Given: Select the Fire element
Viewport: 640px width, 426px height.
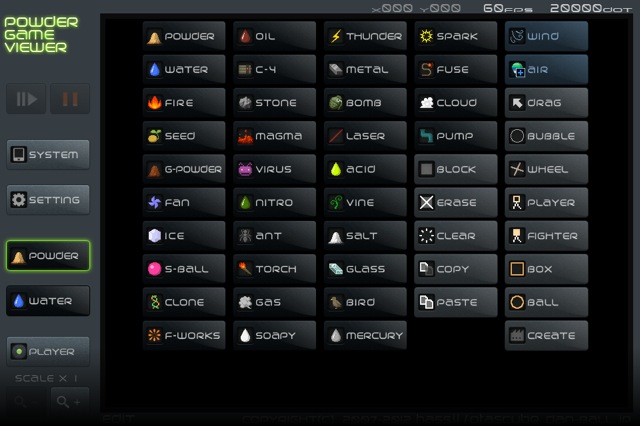Looking at the screenshot, I should pos(184,102).
